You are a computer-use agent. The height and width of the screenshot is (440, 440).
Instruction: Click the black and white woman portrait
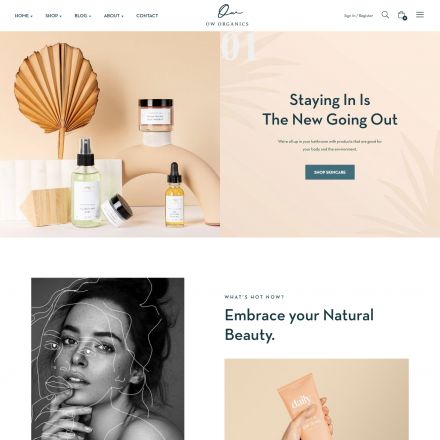coord(108,359)
